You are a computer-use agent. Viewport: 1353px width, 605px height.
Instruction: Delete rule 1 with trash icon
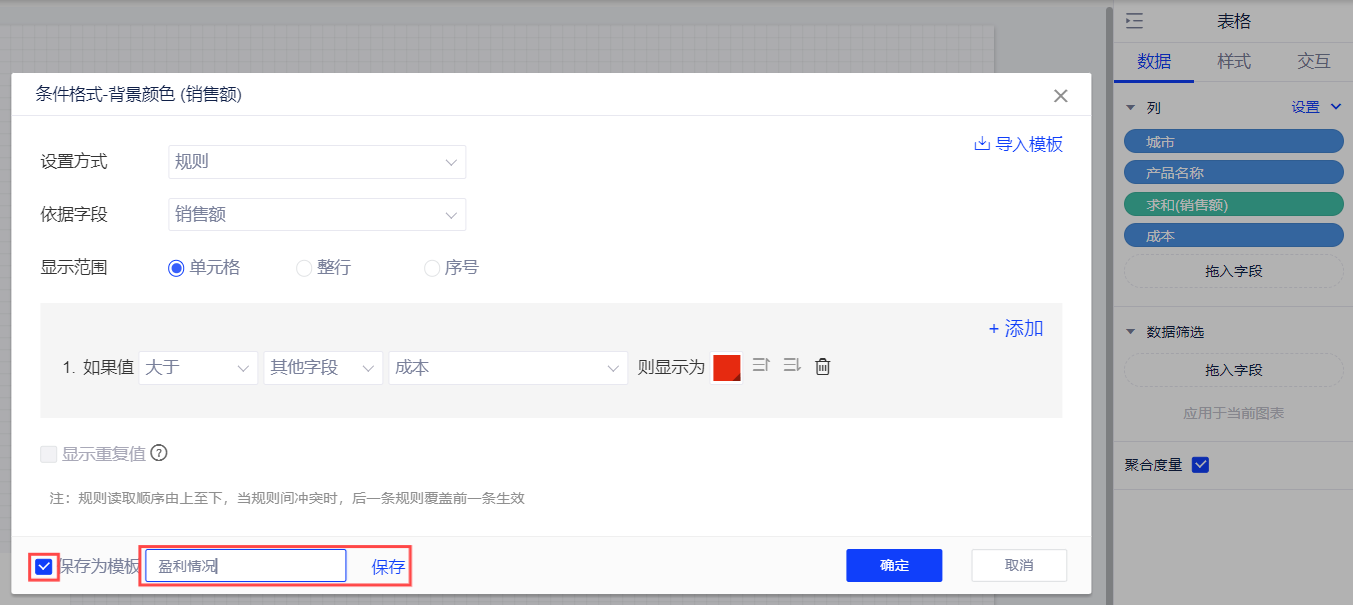(822, 367)
